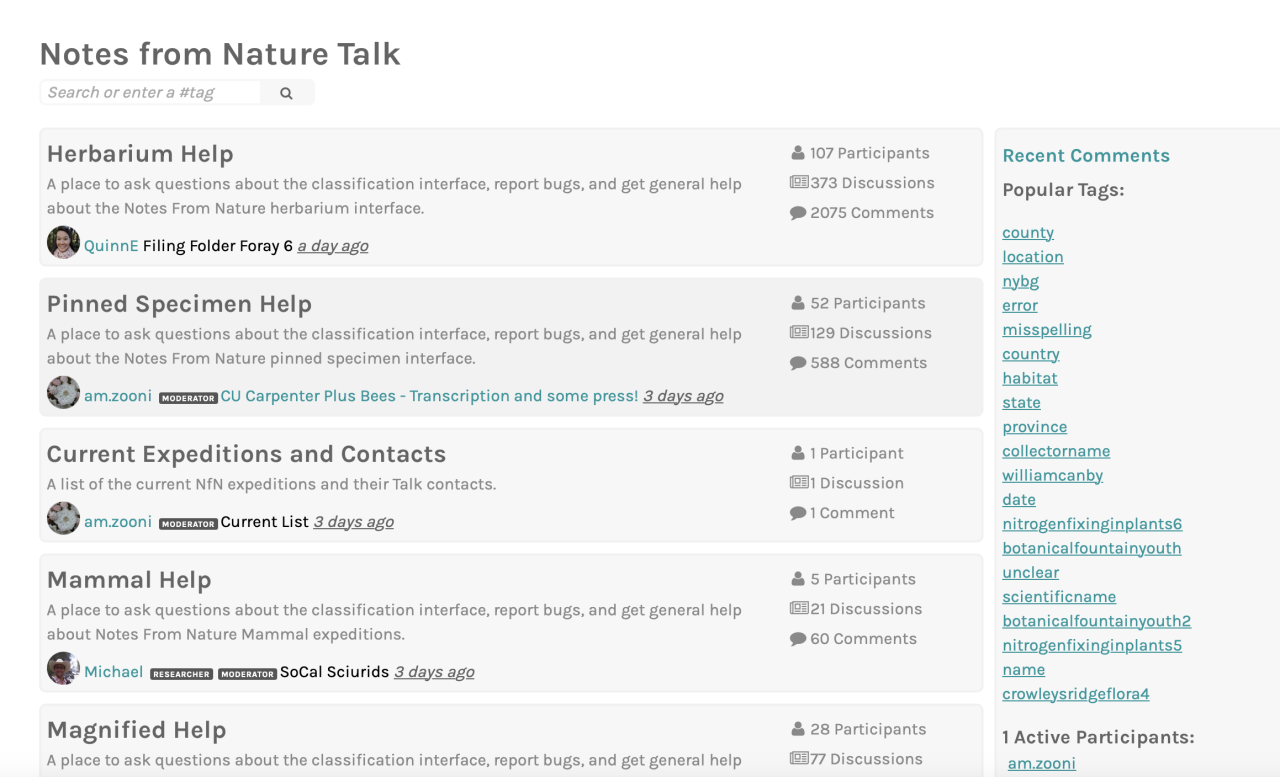The height and width of the screenshot is (777, 1280).
Task: Select the 'name' popular tag
Action: [1024, 670]
